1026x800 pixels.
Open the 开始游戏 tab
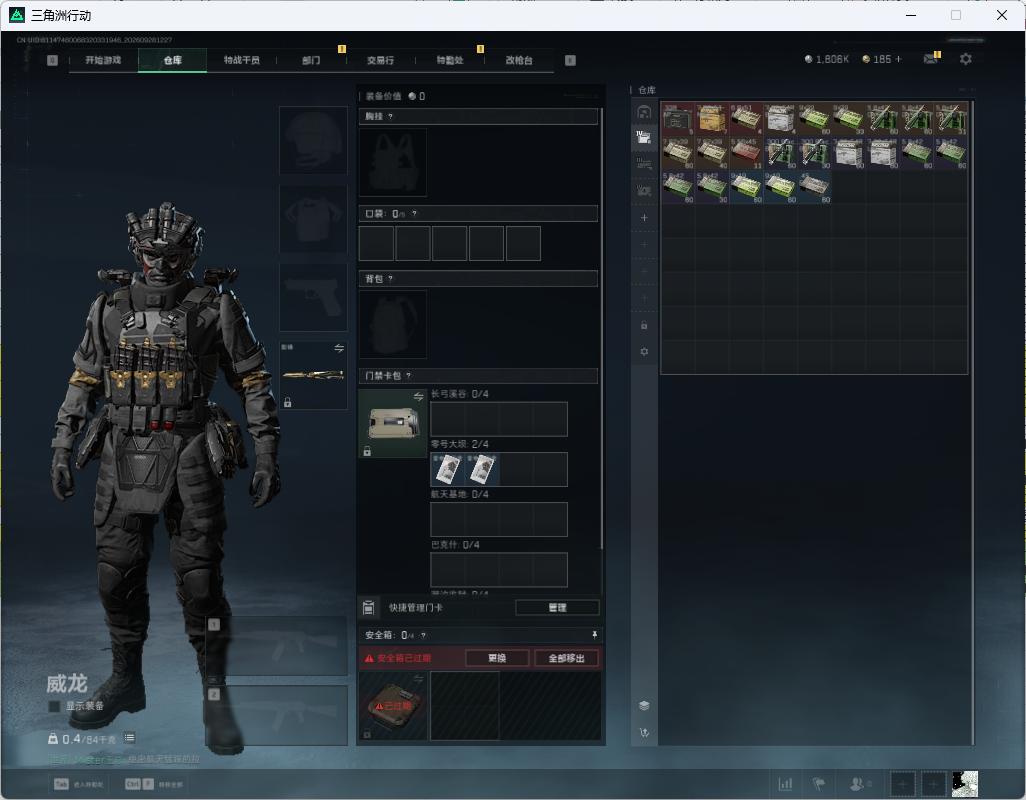103,60
